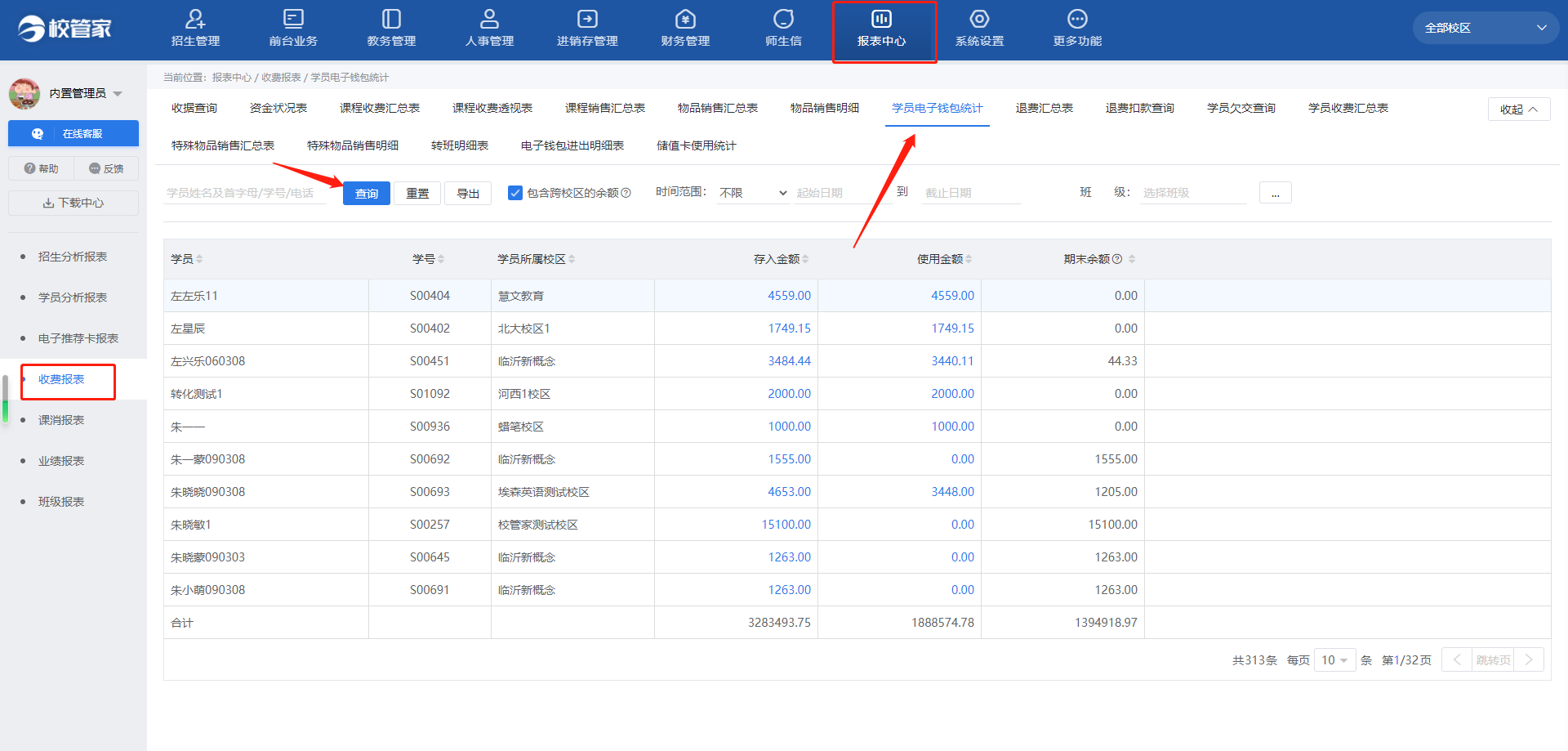Image resolution: width=1568 pixels, height=751 pixels.
Task: Open 收费报表 in sidebar
Action: 61,379
